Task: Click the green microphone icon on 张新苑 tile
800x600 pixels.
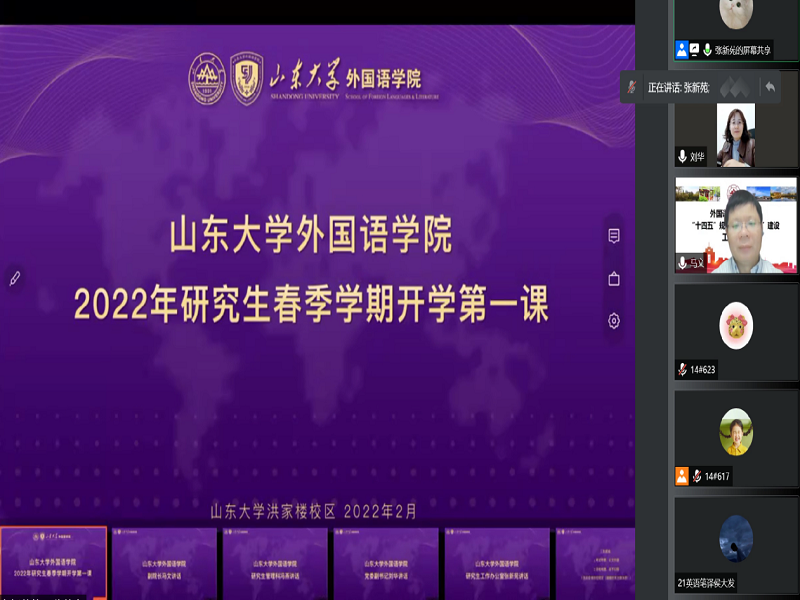Action: click(707, 49)
